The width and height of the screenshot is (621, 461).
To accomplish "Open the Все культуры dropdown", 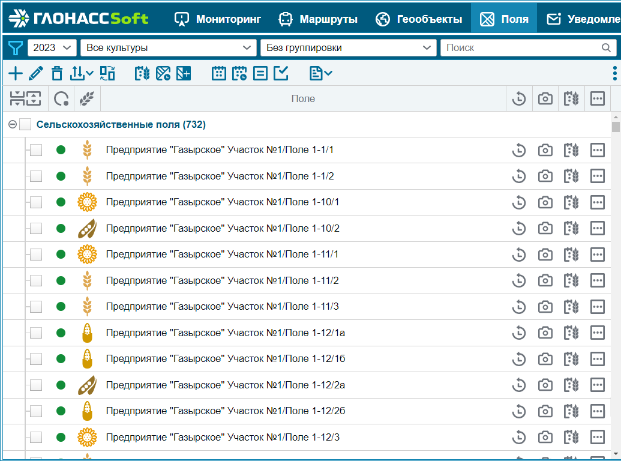I will [168, 48].
